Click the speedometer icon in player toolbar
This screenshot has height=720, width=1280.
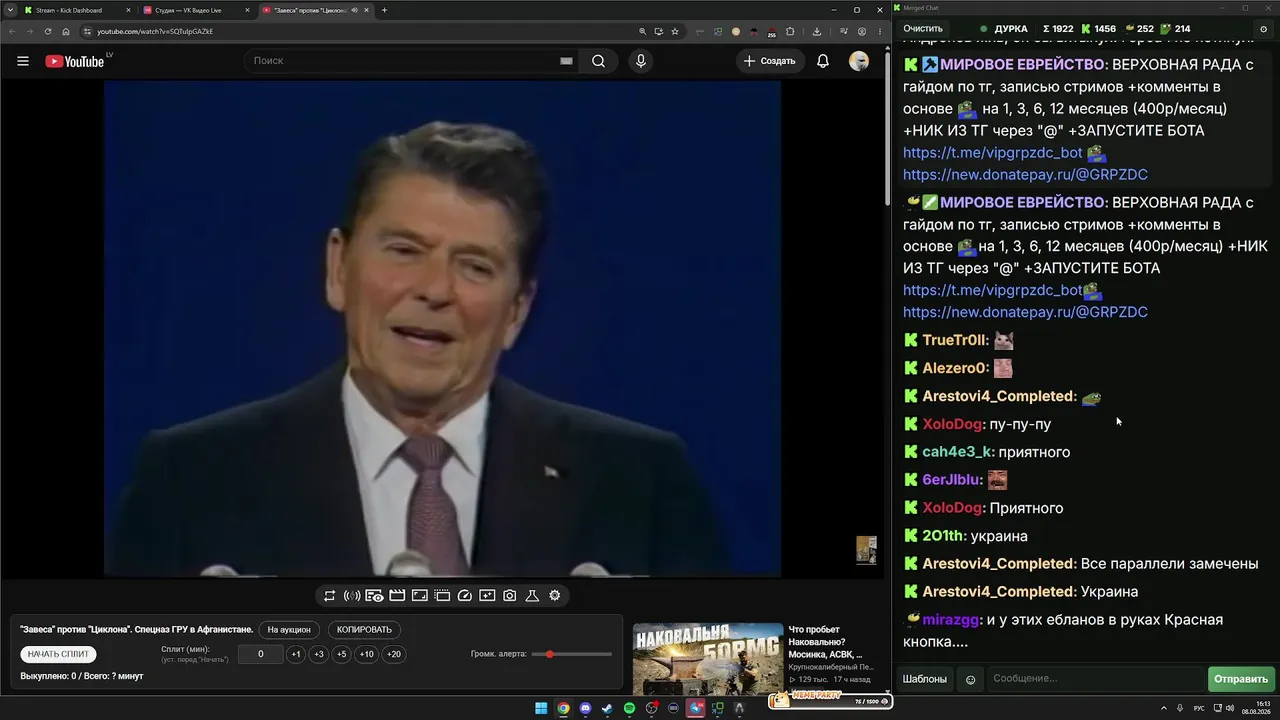[464, 595]
